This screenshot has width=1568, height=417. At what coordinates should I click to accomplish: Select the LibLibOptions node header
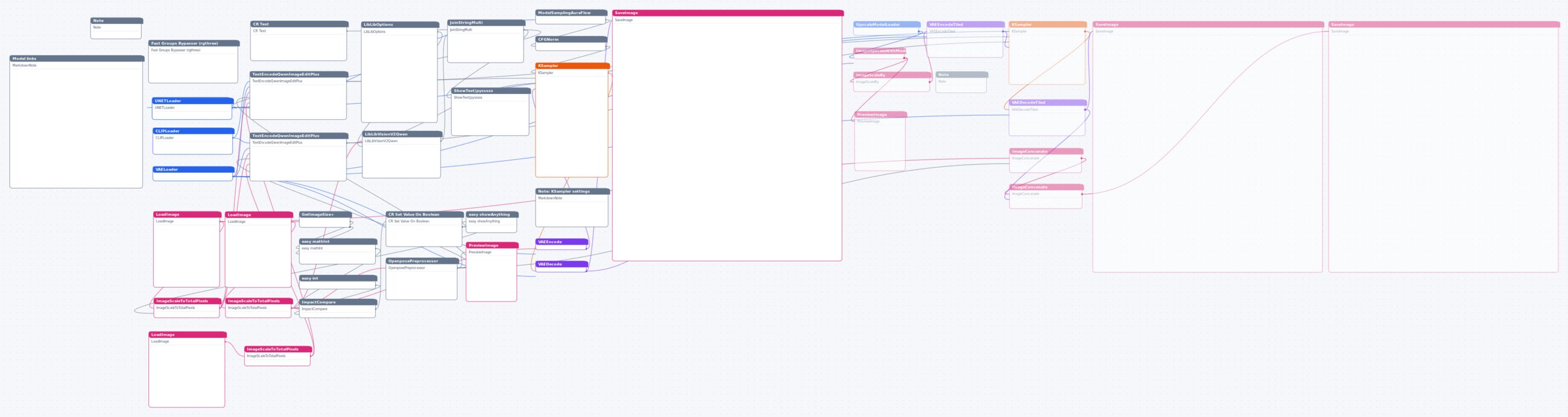[400, 25]
